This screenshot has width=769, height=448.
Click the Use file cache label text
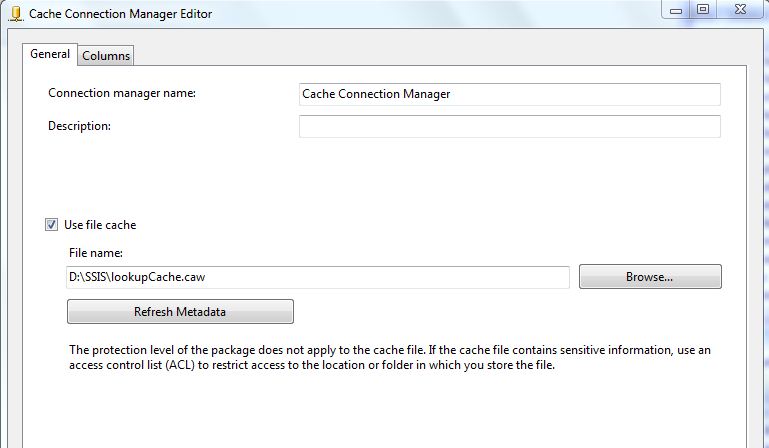[x=100, y=225]
